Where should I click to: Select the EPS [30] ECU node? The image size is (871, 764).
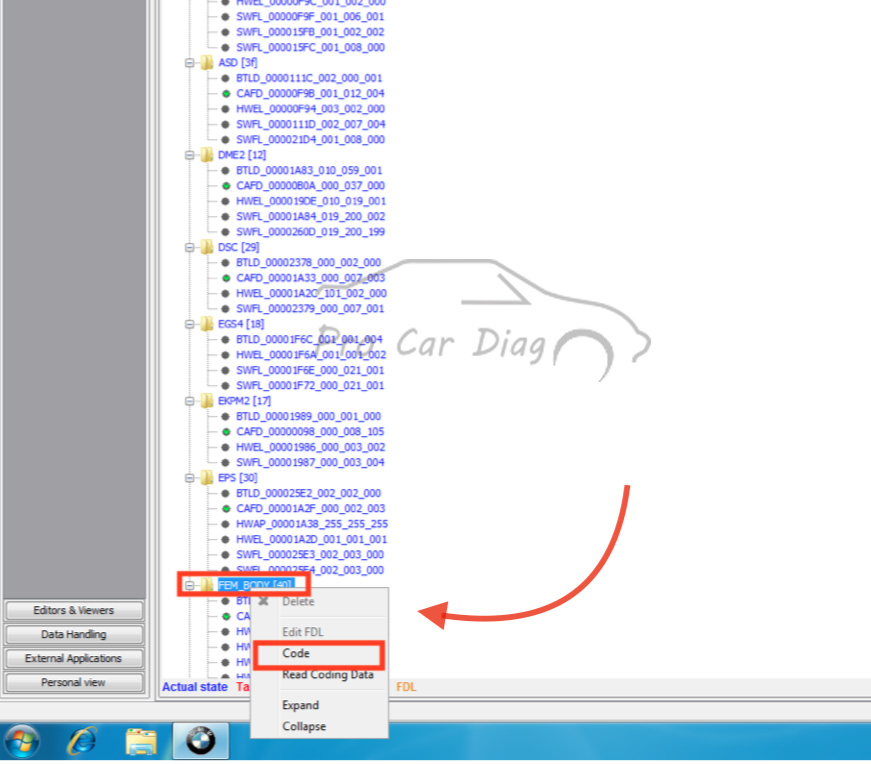[x=237, y=478]
